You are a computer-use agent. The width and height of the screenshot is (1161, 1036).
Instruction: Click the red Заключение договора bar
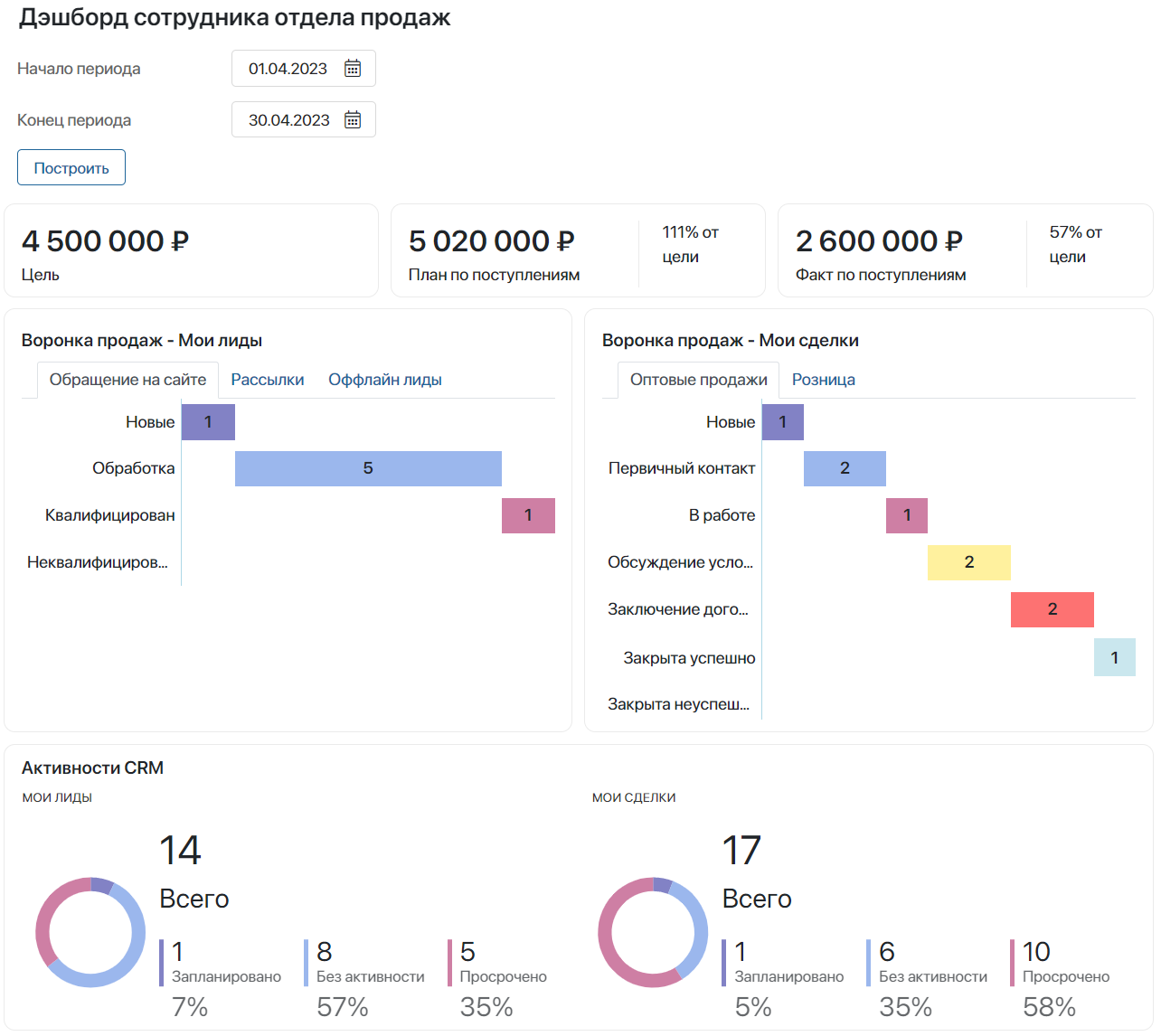(1052, 609)
